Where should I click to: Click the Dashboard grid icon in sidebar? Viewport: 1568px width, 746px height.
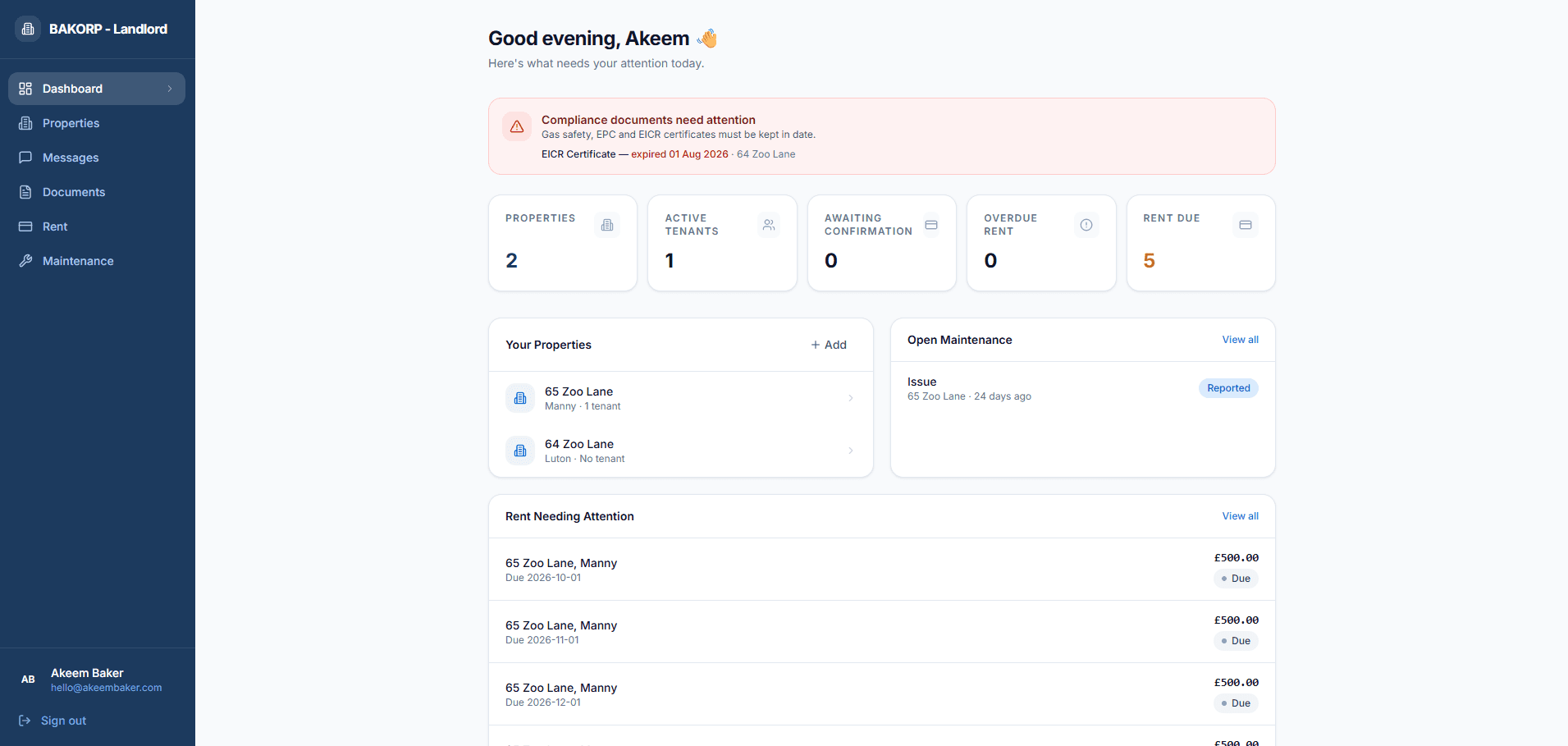click(x=25, y=89)
